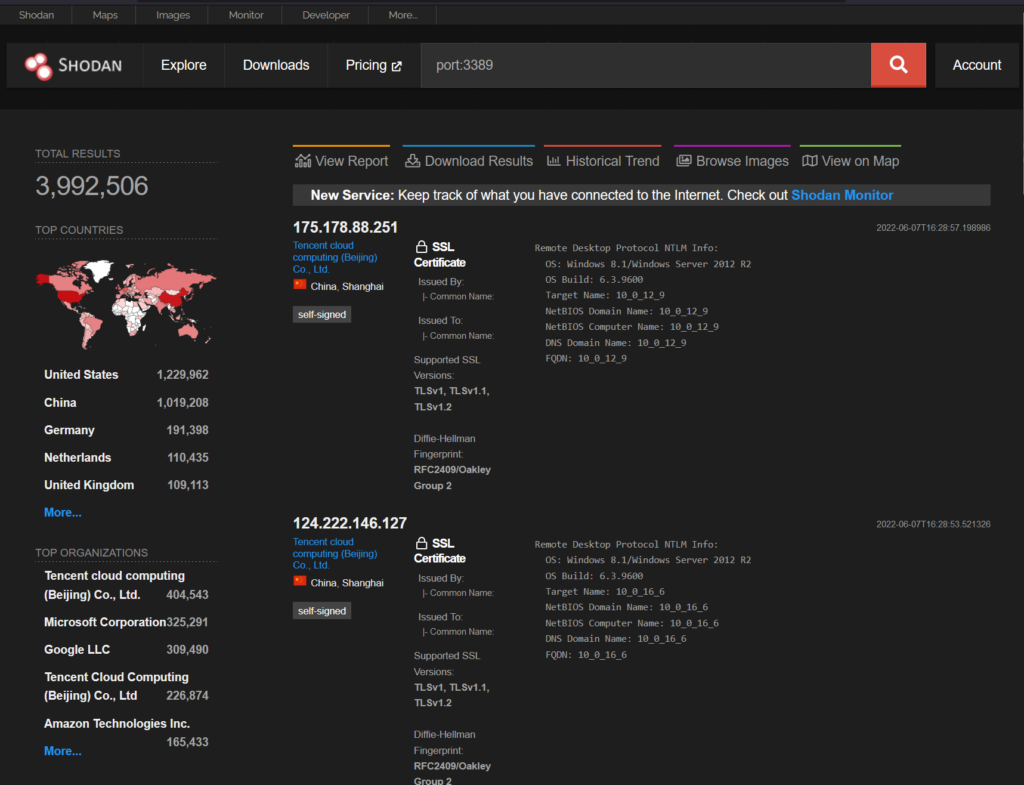Image resolution: width=1024 pixels, height=785 pixels.
Task: Click the View Report chart icon
Action: point(303,161)
